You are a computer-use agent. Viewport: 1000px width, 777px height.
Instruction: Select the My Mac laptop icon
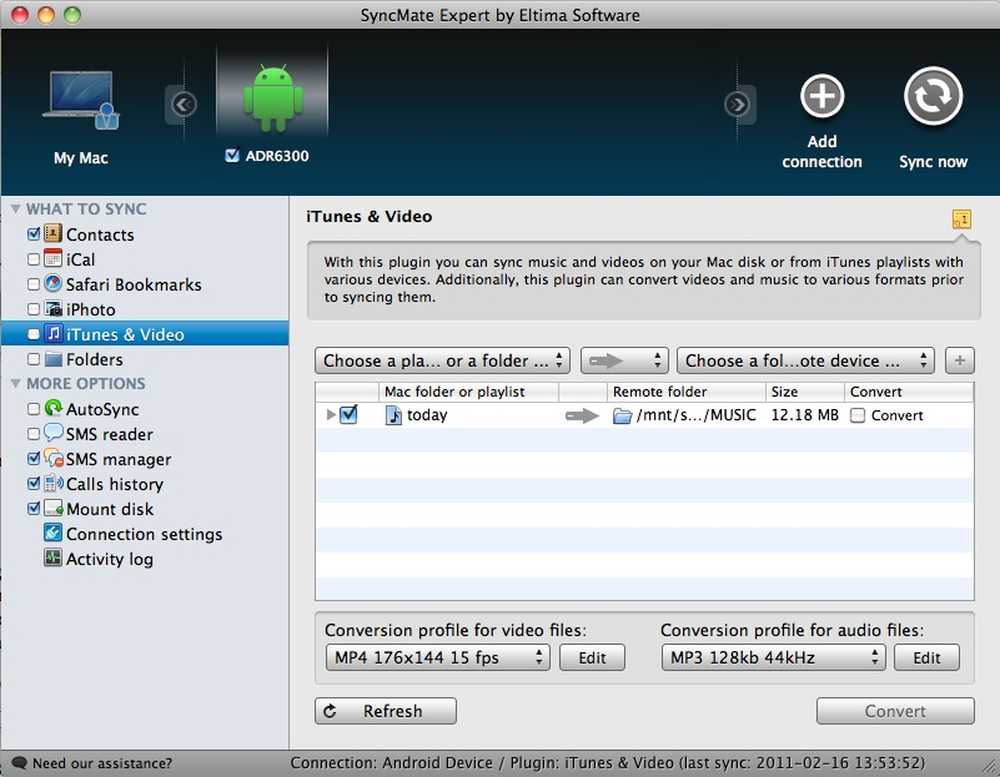(x=80, y=101)
